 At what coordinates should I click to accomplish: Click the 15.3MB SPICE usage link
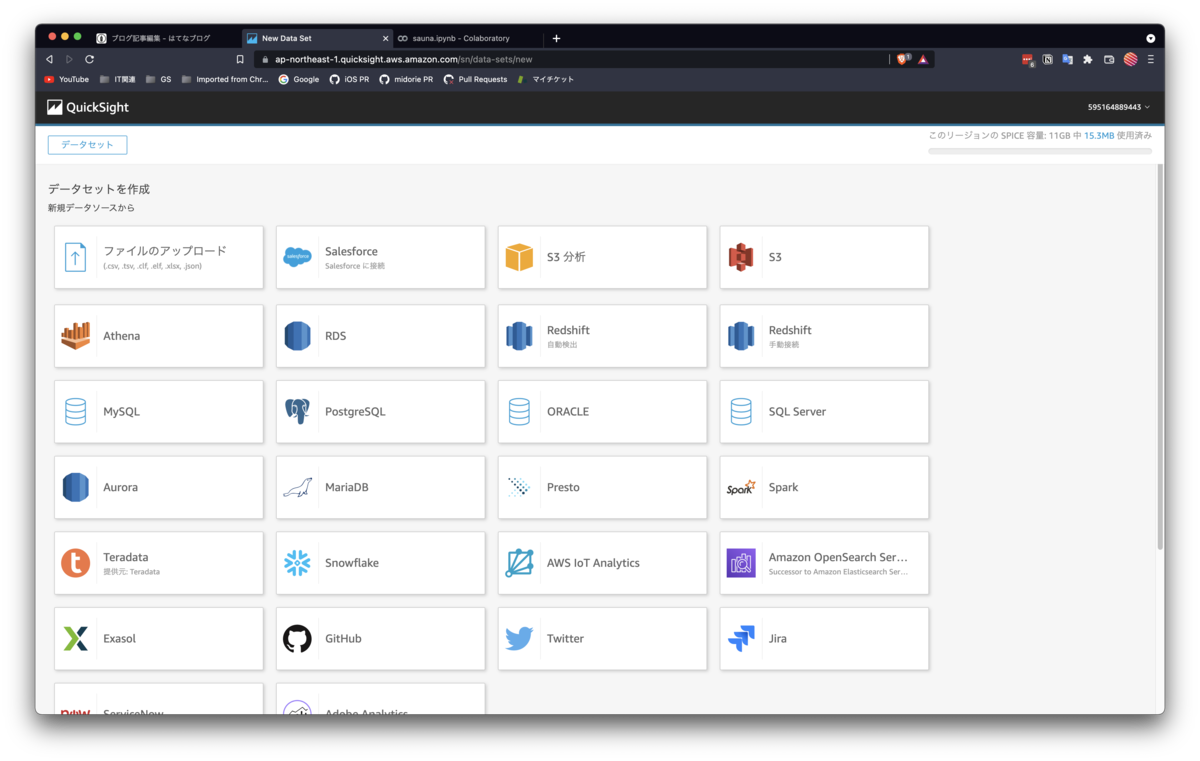point(1099,135)
